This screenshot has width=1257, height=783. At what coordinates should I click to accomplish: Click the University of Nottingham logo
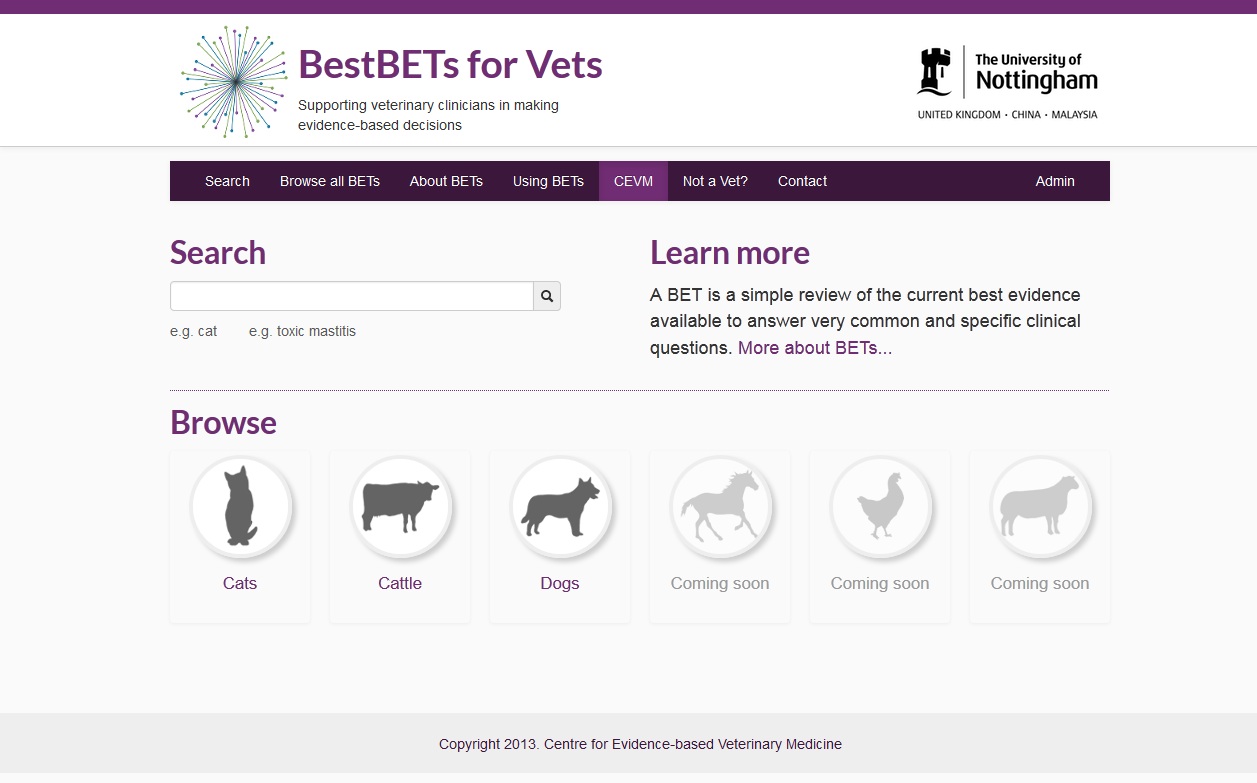pyautogui.click(x=1007, y=82)
